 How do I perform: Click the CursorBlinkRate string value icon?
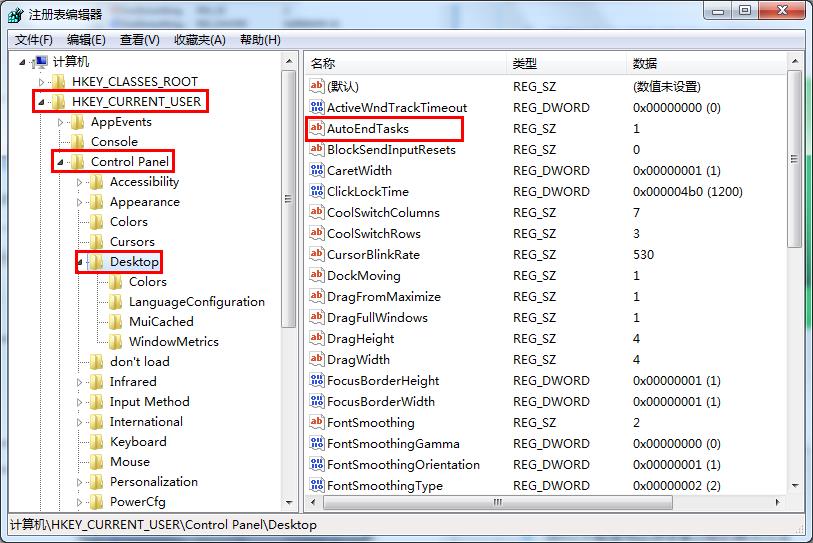tap(317, 255)
